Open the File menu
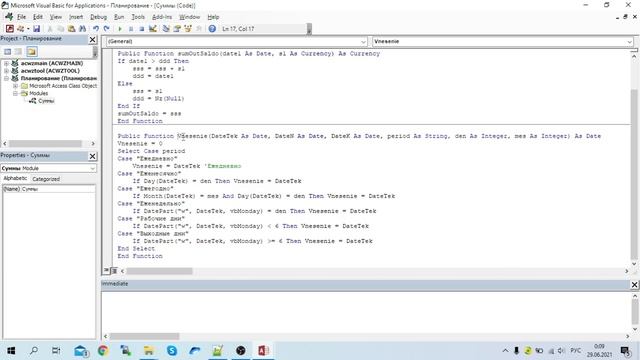640x360 pixels. [x=21, y=17]
